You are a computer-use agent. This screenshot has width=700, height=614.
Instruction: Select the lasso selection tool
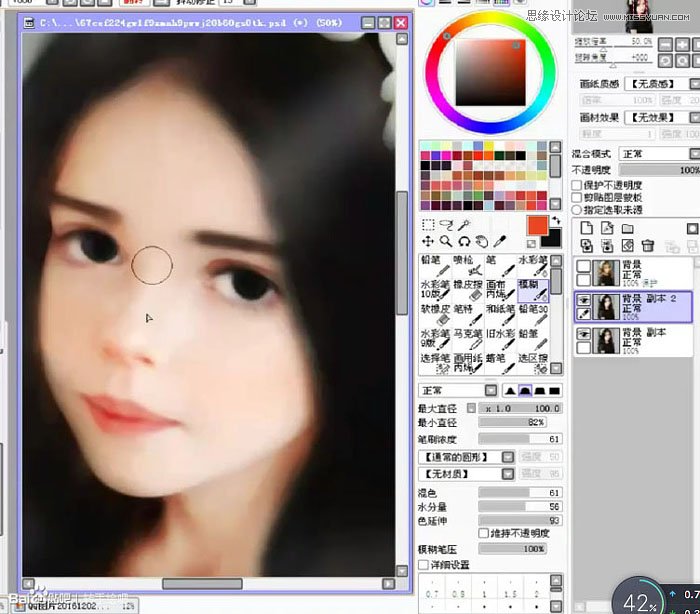(x=446, y=225)
